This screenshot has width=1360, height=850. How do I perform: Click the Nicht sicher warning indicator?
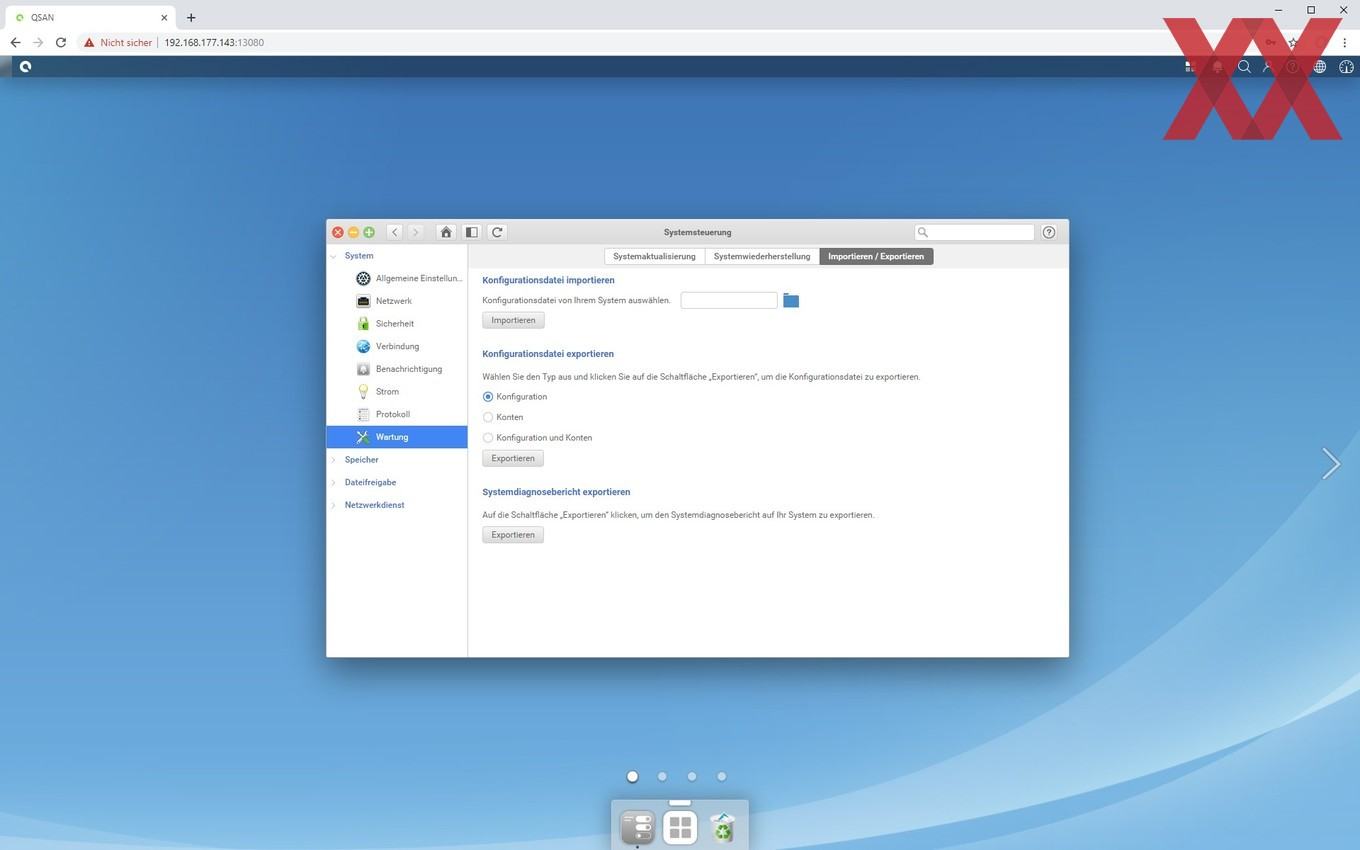pos(118,43)
